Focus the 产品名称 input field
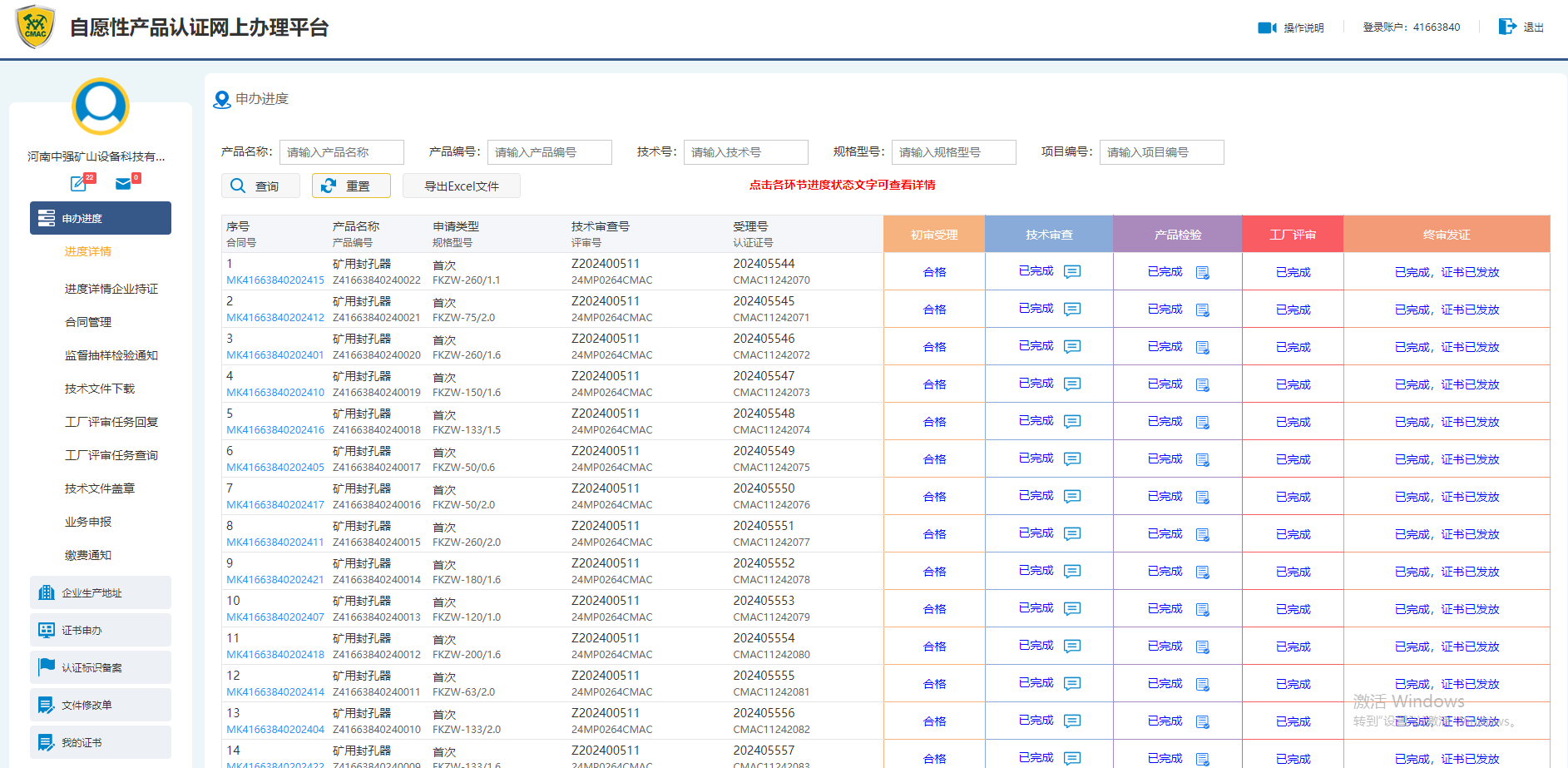1568x768 pixels. coord(341,152)
